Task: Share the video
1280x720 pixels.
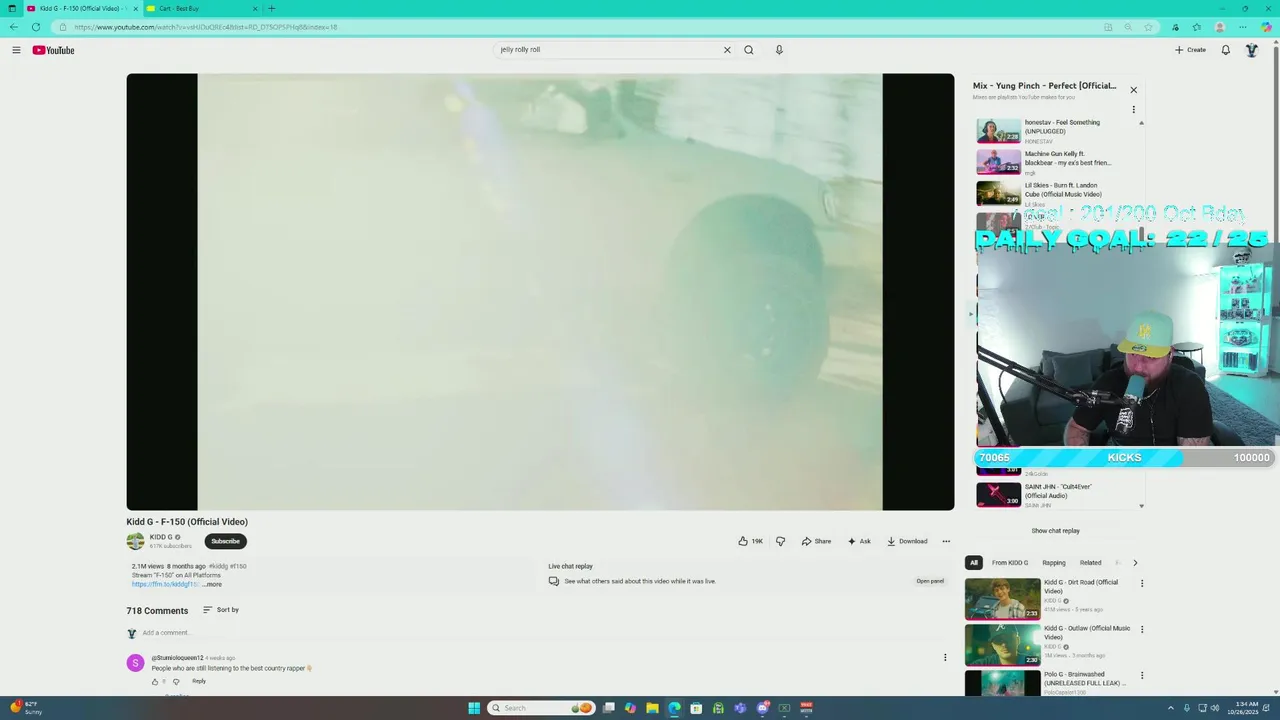Action: (x=816, y=541)
